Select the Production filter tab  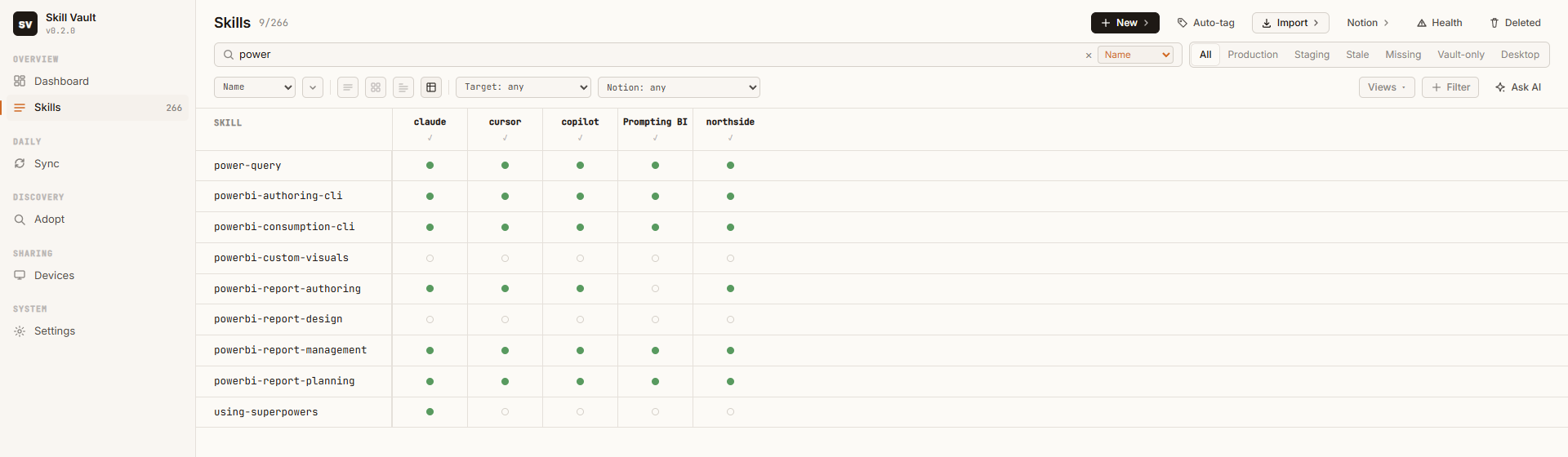point(1253,55)
